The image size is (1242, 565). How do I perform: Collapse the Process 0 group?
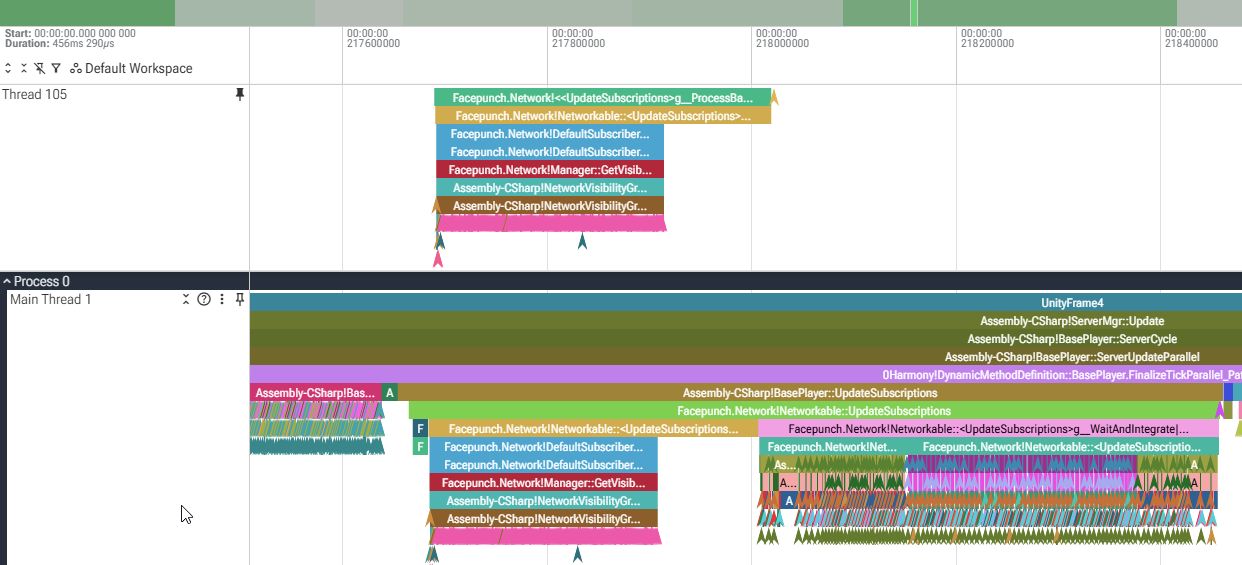point(6,282)
